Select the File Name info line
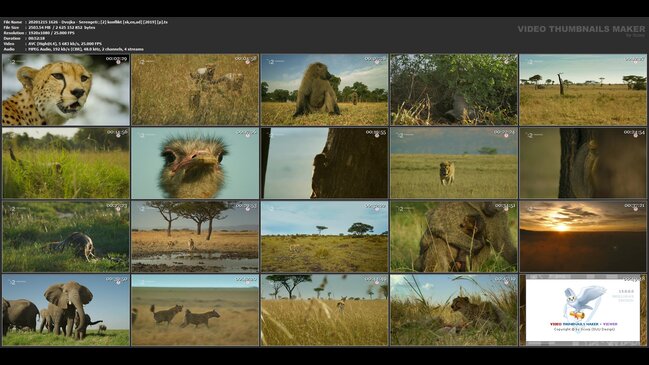Screen dimensions: 649x365 86,22
